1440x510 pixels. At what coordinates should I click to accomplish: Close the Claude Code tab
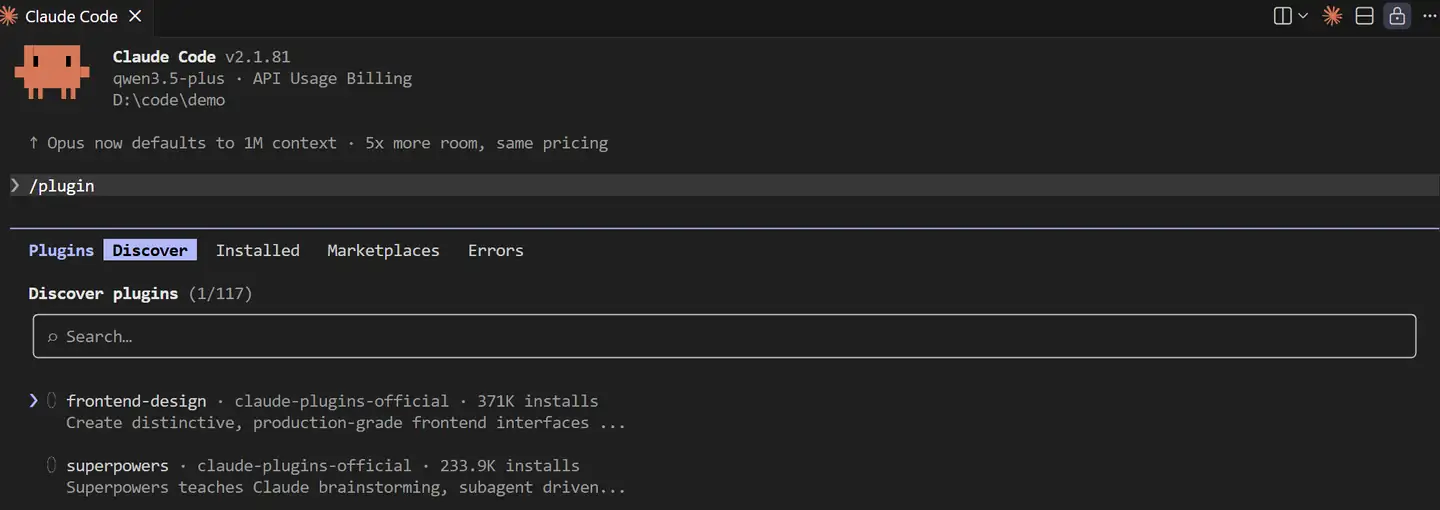coord(136,16)
